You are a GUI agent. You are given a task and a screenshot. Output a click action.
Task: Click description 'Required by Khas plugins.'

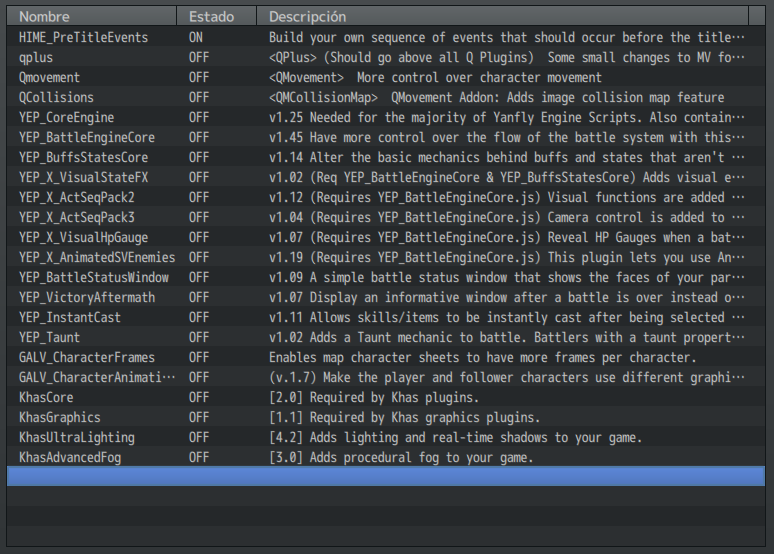373,397
